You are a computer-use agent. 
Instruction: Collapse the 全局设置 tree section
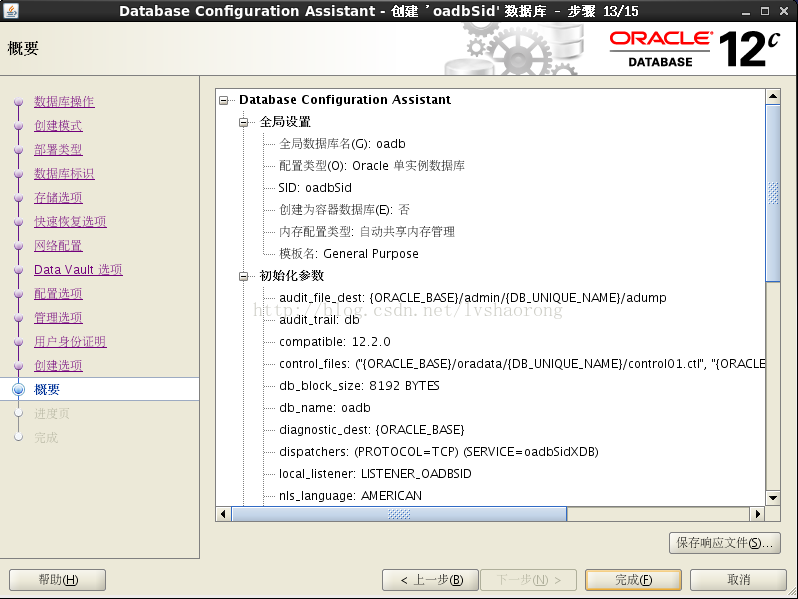click(244, 122)
